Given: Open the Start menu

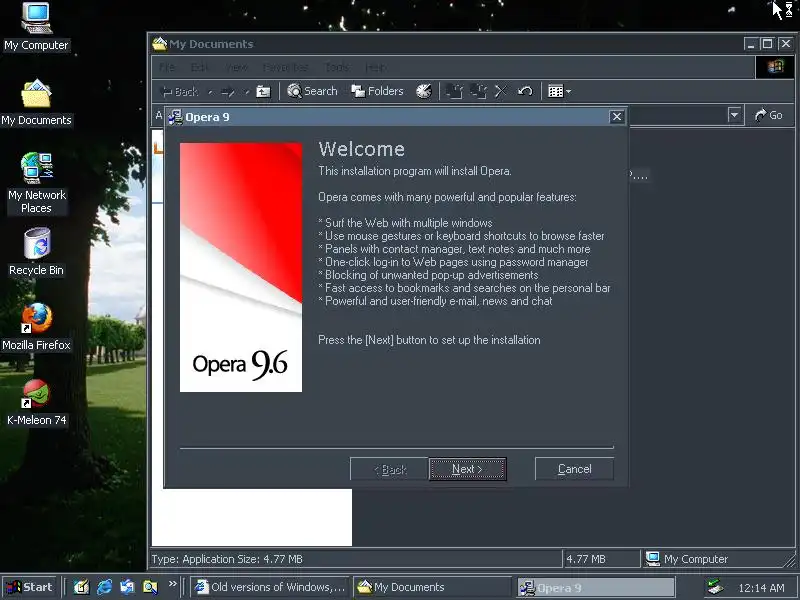Looking at the screenshot, I should (30, 587).
